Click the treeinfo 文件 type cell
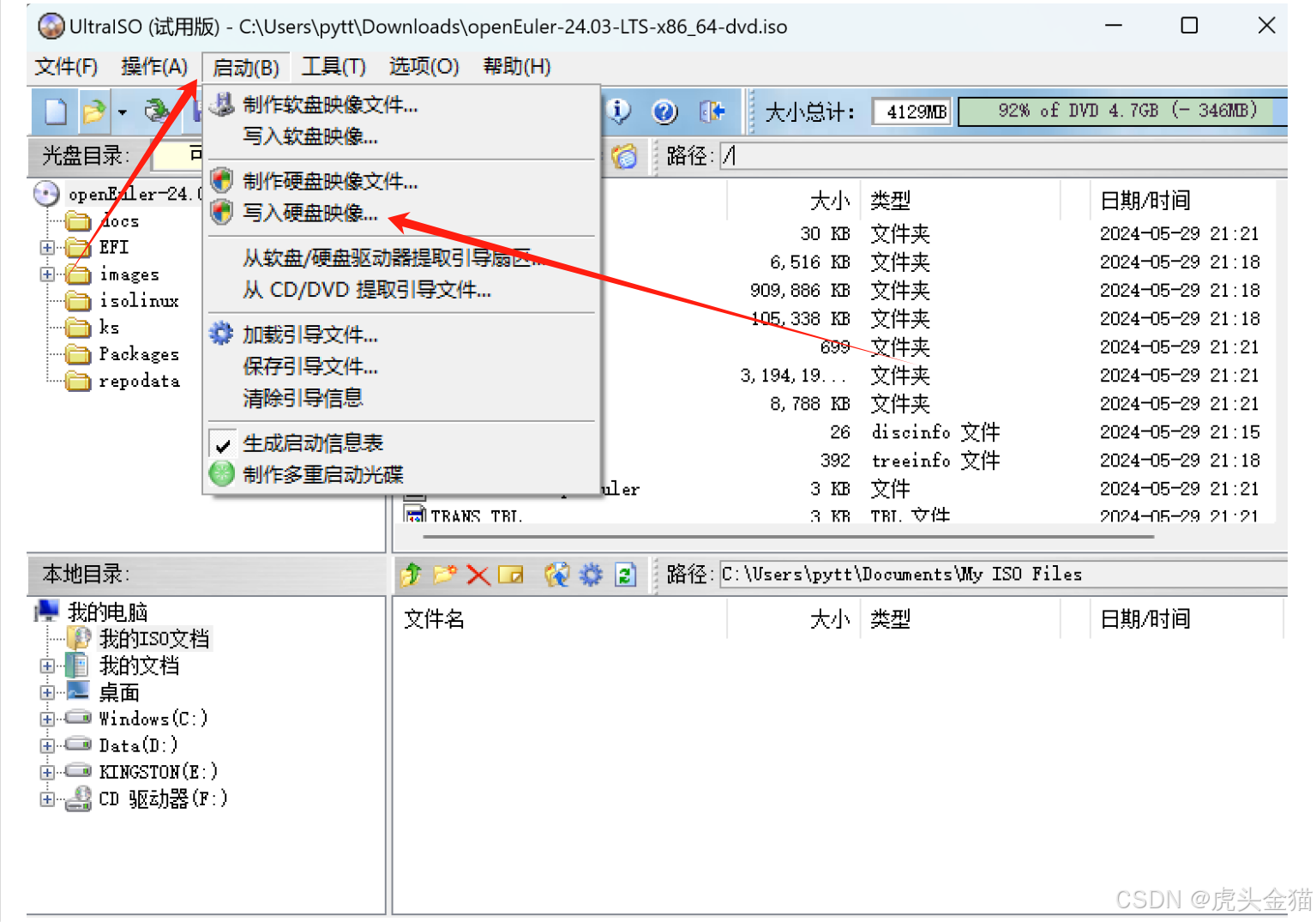This screenshot has width=1316, height=922. (x=935, y=461)
